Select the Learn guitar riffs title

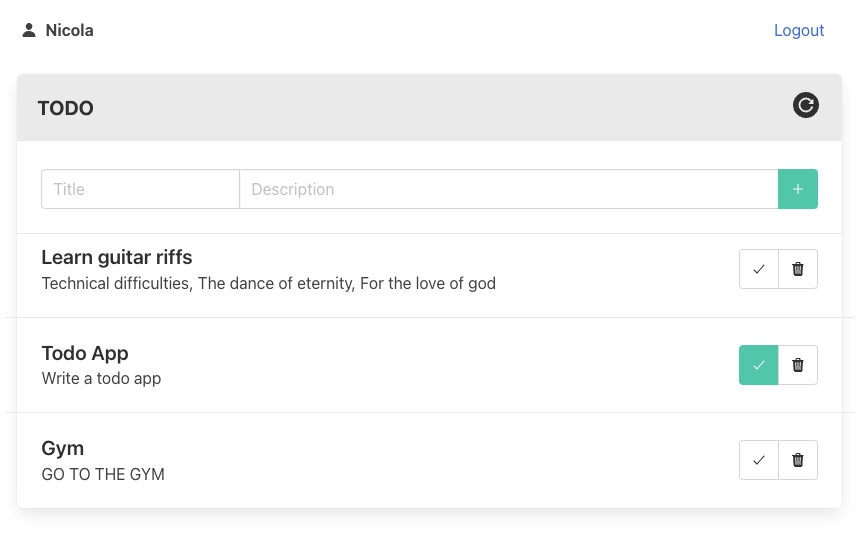pyautogui.click(x=117, y=257)
